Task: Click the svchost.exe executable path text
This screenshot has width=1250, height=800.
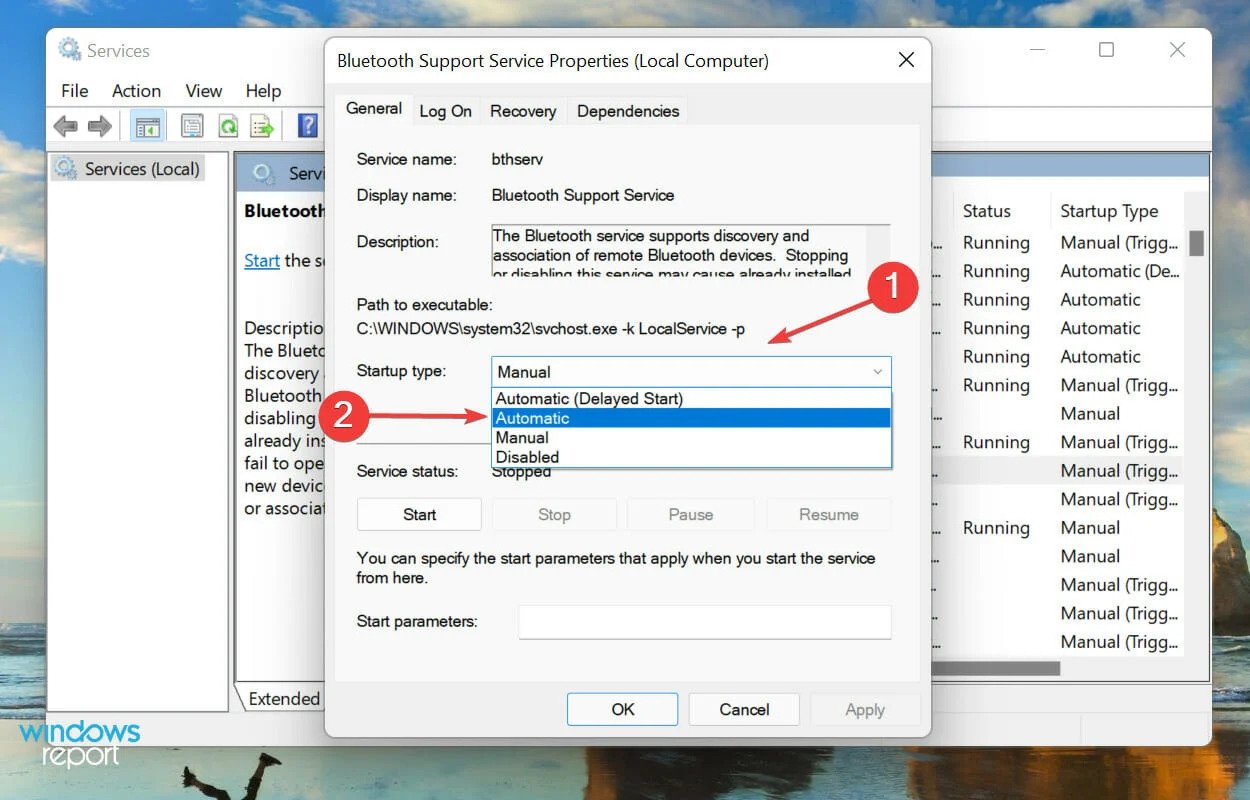Action: click(x=551, y=328)
